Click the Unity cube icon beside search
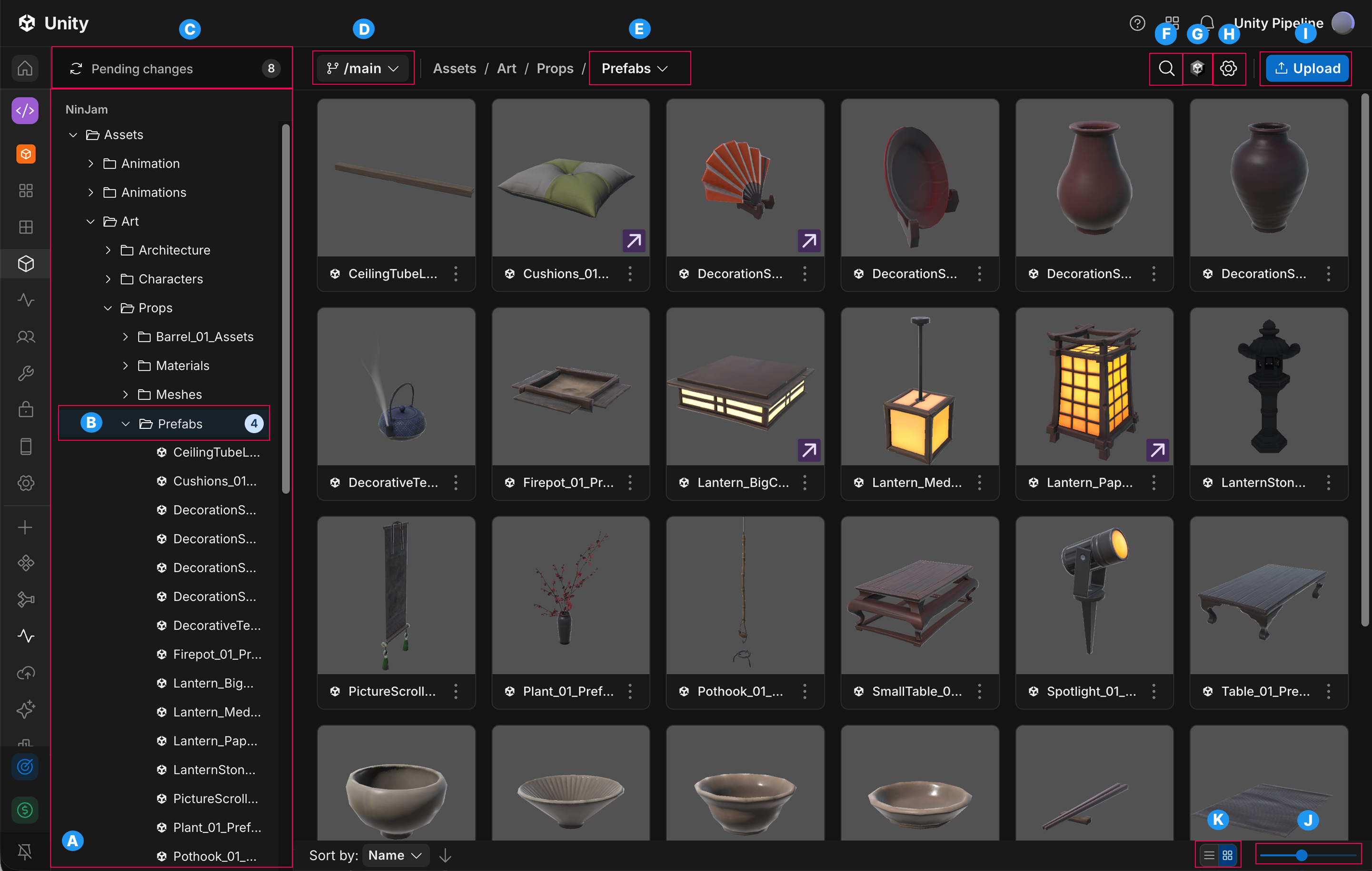The width and height of the screenshot is (1372, 871). pos(1197,69)
